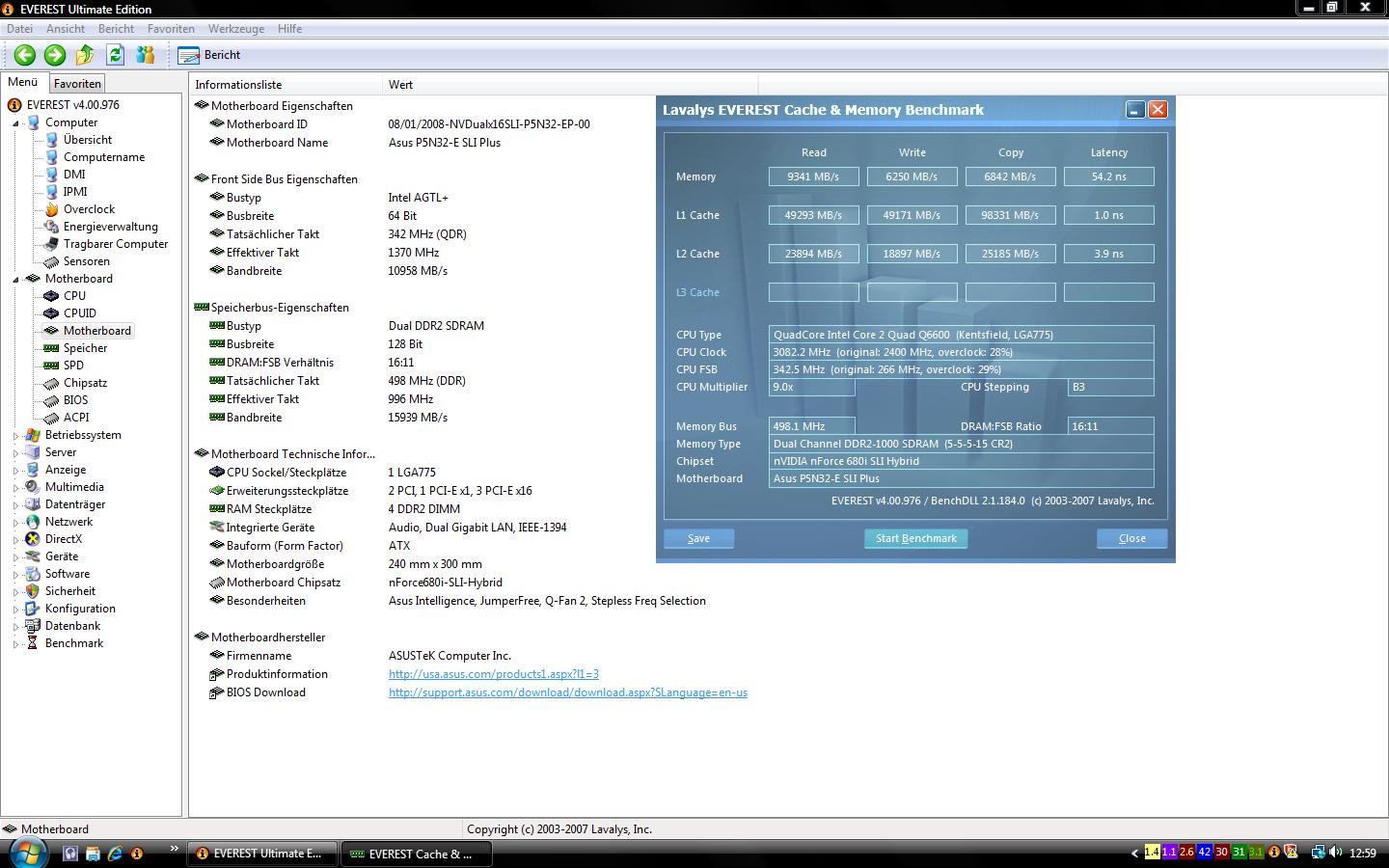
Task: Switch to the Favoriten tab
Action: 77,84
